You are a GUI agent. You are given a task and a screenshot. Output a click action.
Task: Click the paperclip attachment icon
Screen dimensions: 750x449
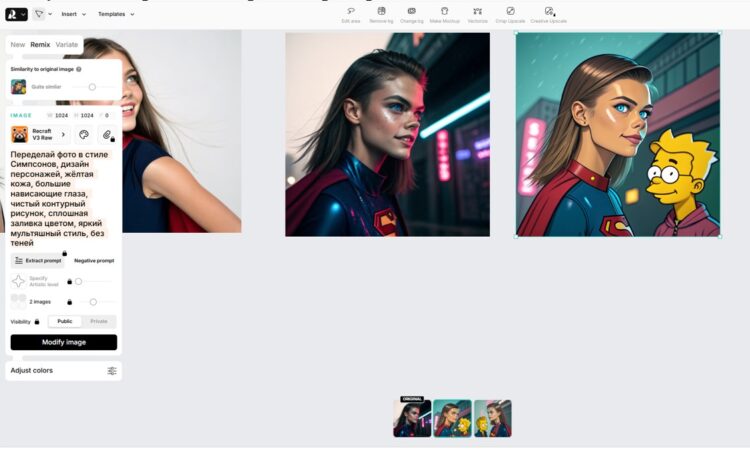(x=107, y=135)
